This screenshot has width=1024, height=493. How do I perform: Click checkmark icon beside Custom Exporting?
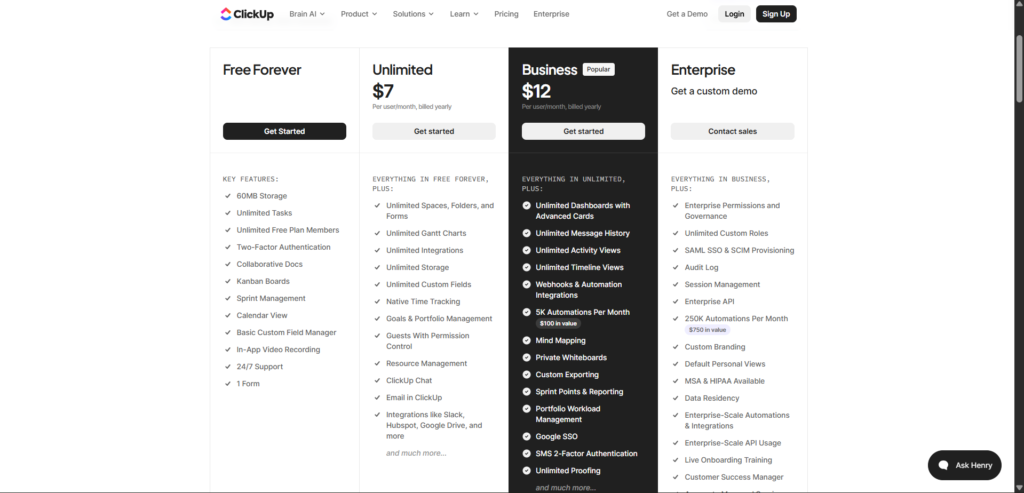[526, 374]
